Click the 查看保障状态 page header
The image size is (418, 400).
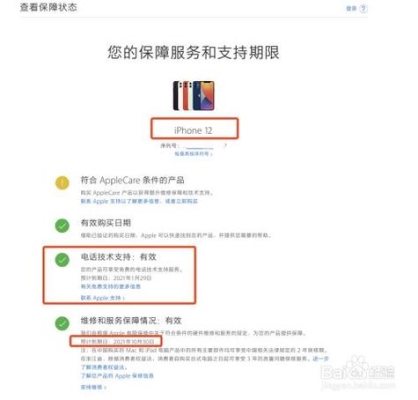49,7
